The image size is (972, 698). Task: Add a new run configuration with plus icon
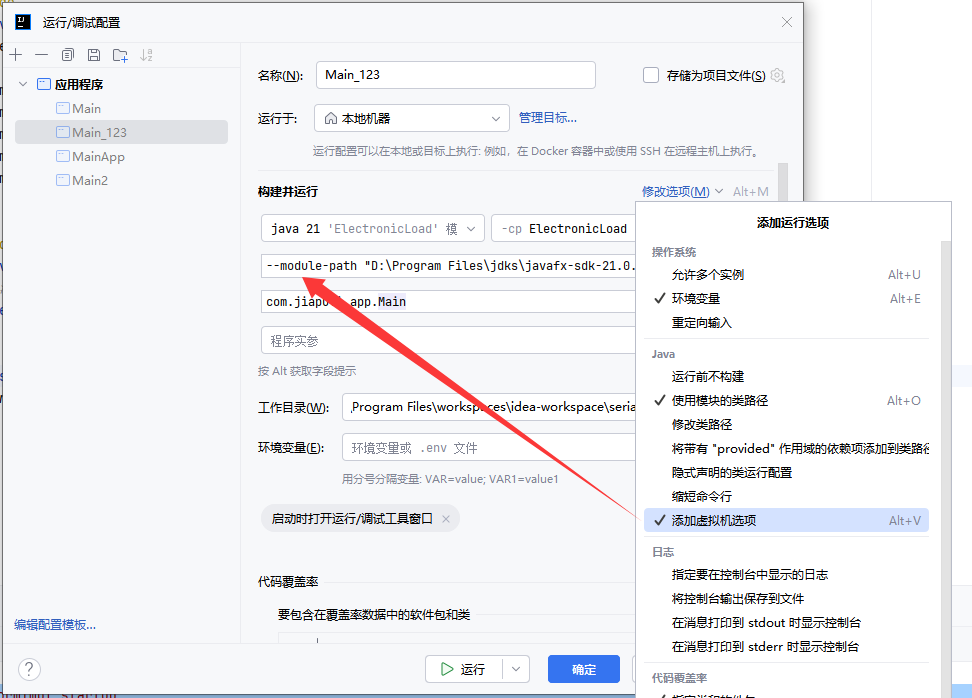[x=16, y=55]
